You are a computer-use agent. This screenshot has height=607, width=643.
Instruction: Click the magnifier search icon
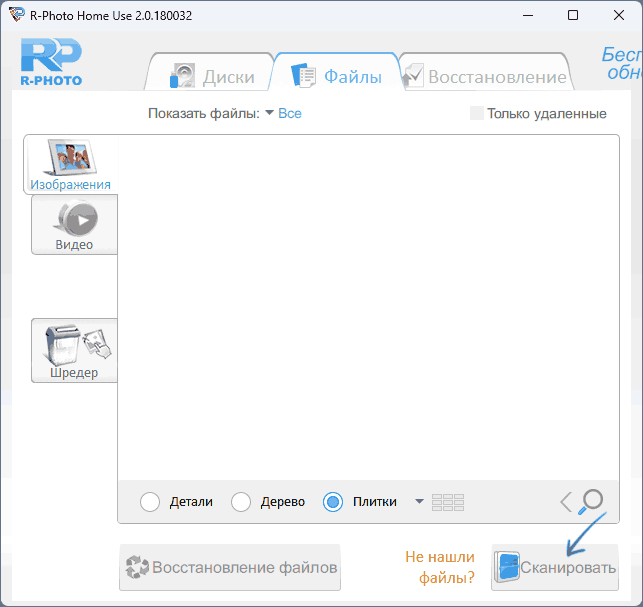[x=592, y=501]
